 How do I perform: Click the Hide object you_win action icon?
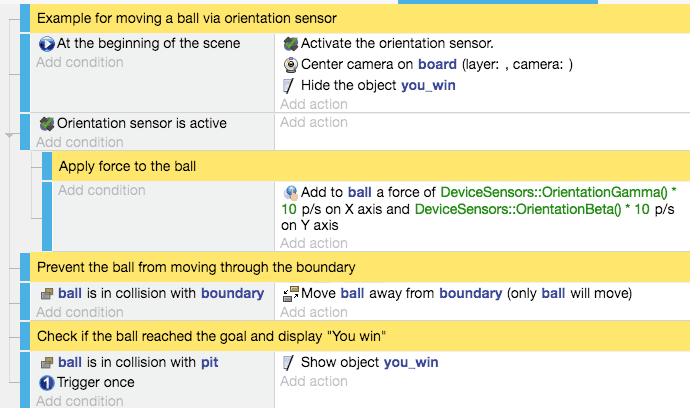pos(290,85)
